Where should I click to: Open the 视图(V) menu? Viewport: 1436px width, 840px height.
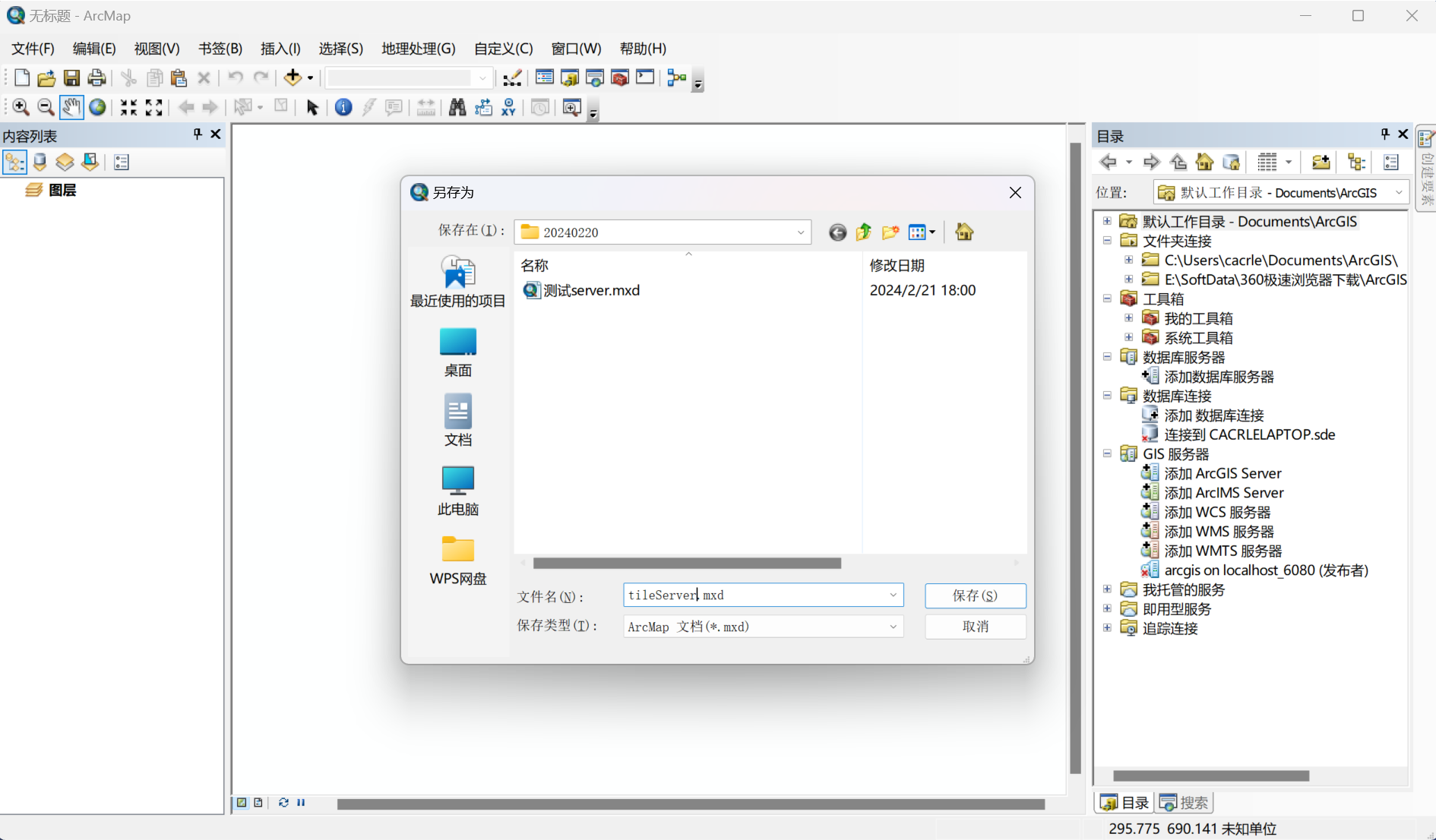pyautogui.click(x=157, y=49)
